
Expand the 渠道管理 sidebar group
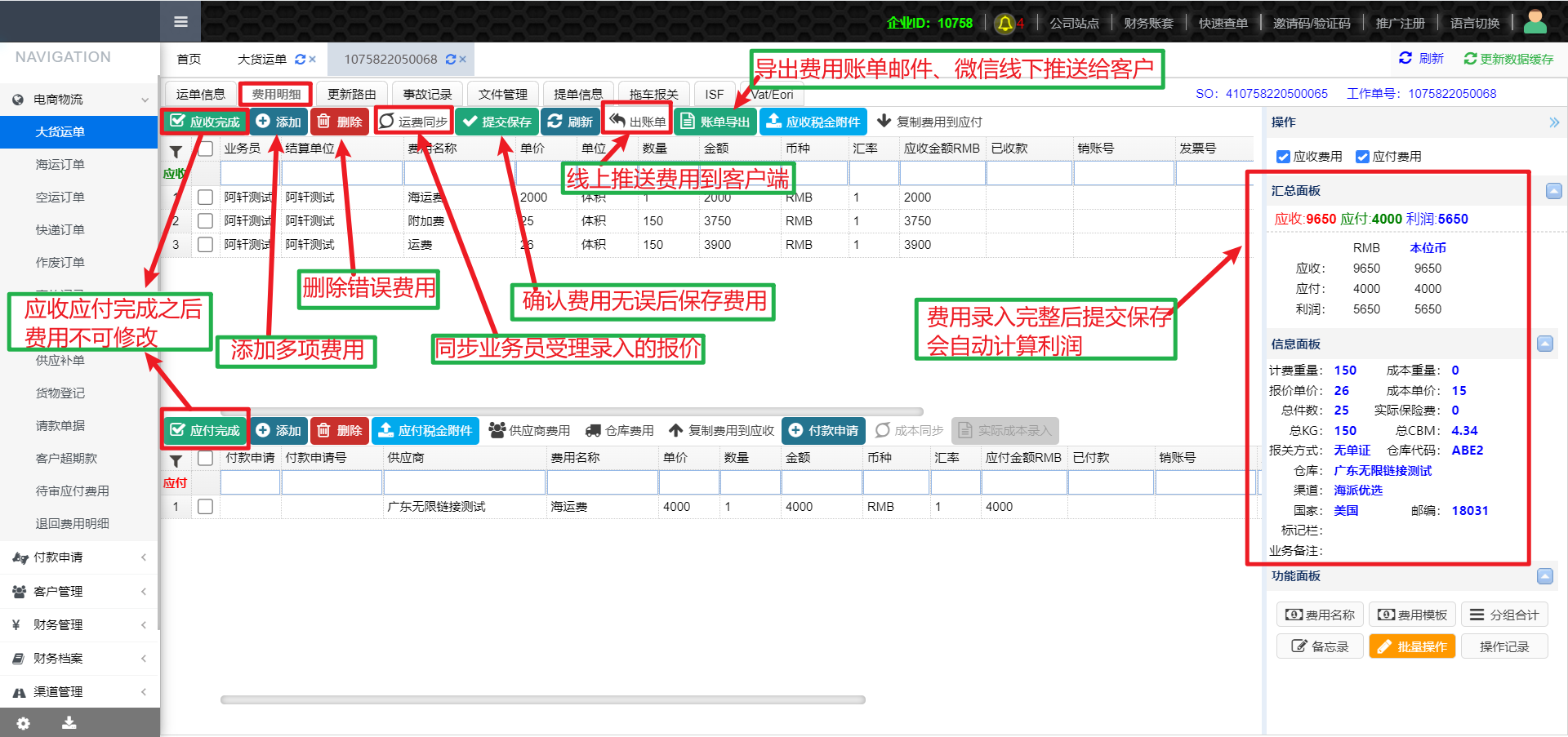[x=78, y=691]
